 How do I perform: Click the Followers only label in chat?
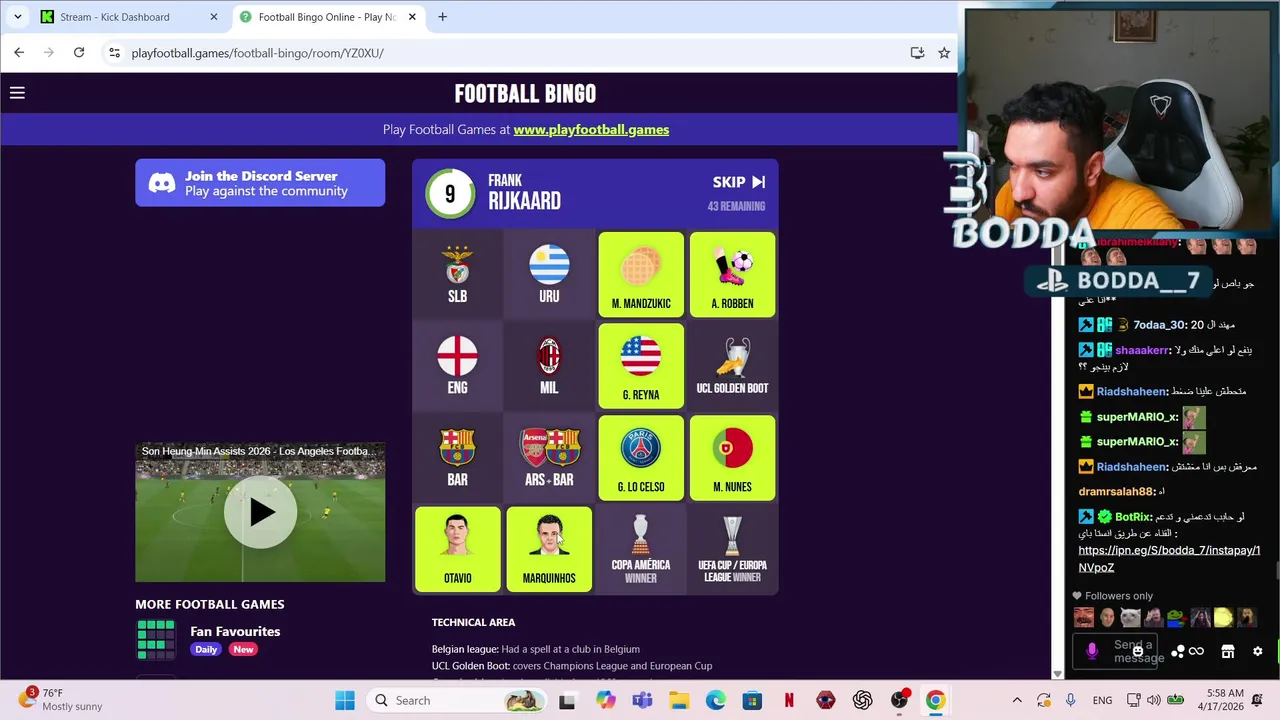1119,596
